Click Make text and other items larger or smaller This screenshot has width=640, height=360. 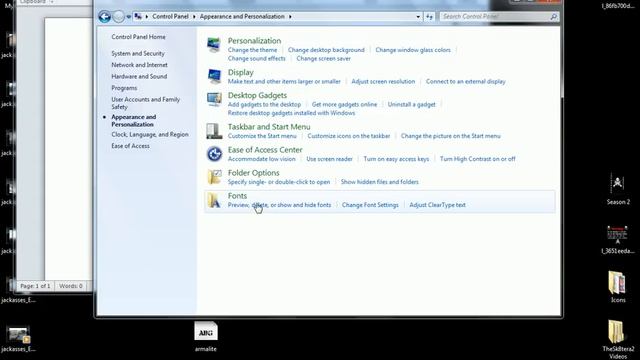click(x=284, y=81)
